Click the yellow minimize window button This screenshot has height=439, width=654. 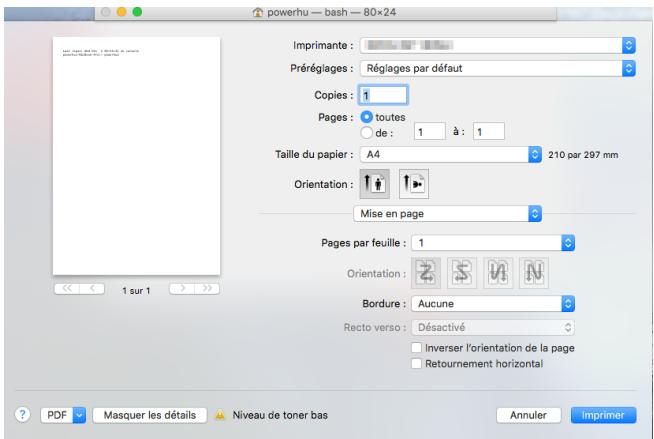(121, 12)
